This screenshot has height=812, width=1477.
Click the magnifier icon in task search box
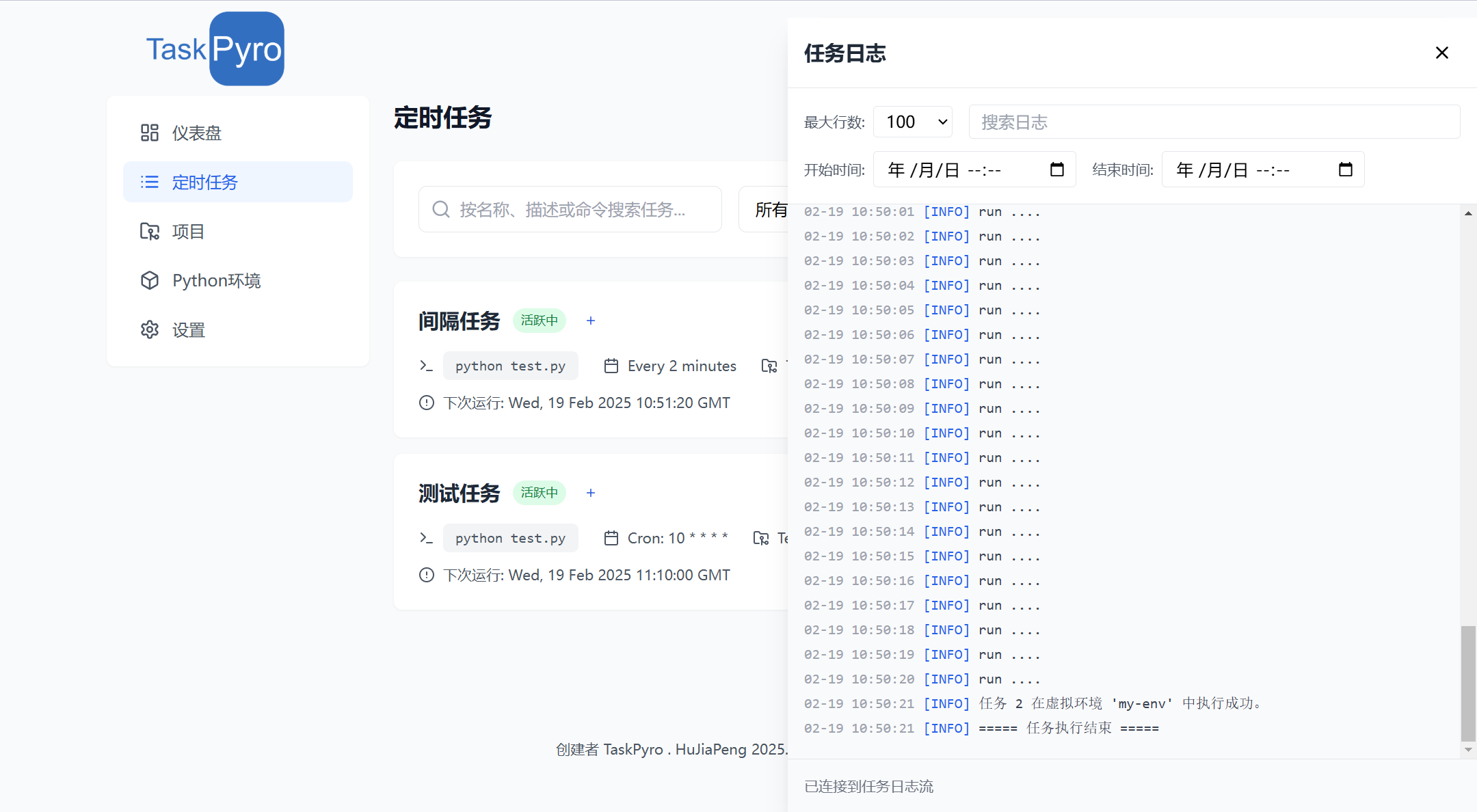pos(440,209)
